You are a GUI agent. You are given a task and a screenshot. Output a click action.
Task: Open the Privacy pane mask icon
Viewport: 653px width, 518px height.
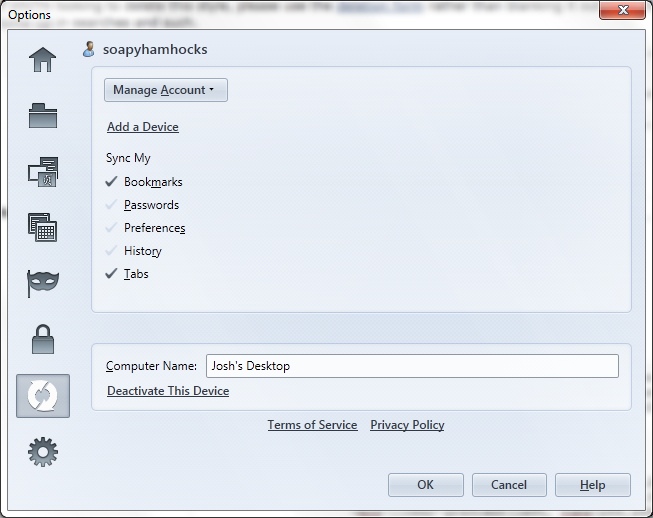42,283
